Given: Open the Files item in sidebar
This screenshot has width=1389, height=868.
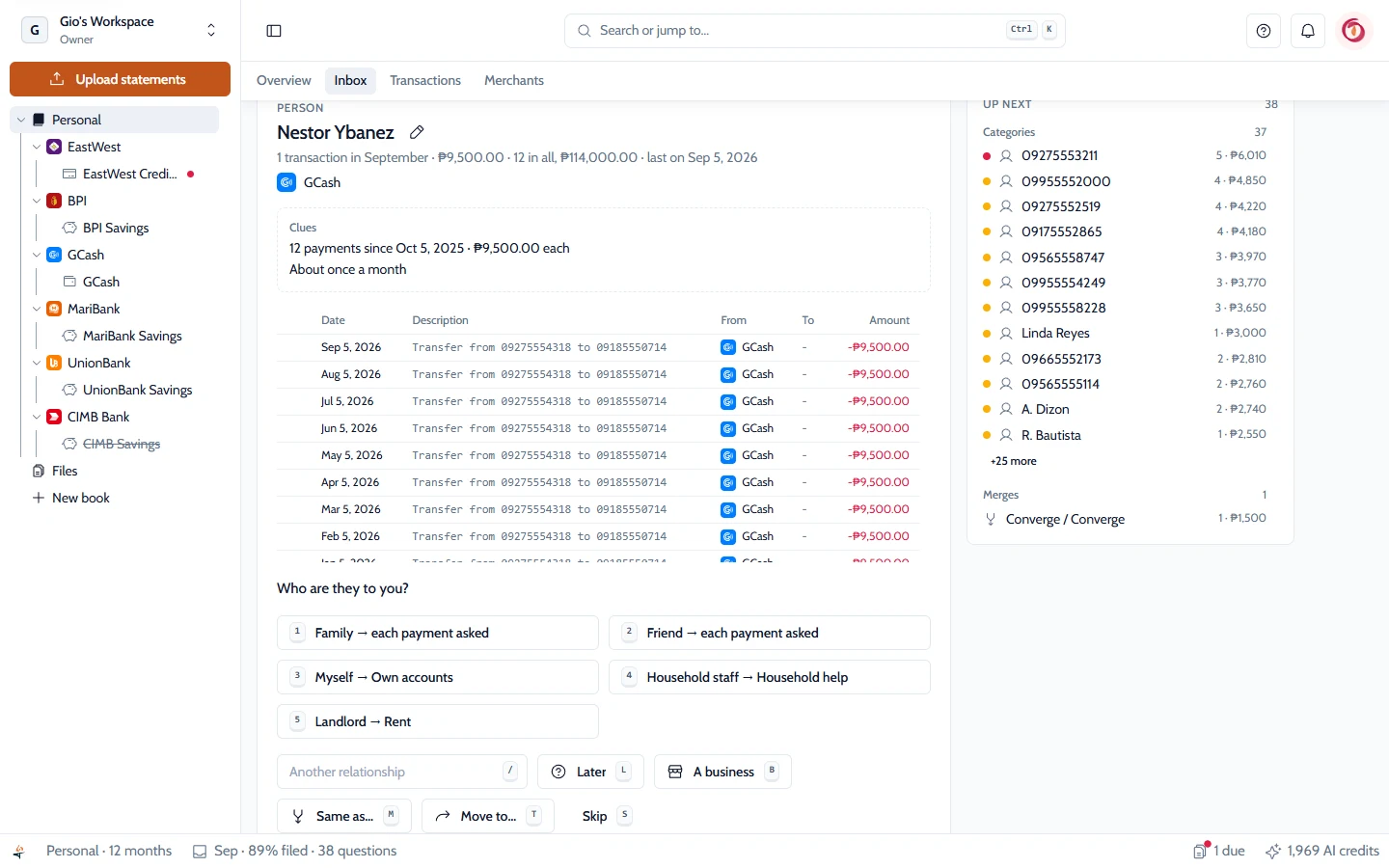Looking at the screenshot, I should click(65, 471).
